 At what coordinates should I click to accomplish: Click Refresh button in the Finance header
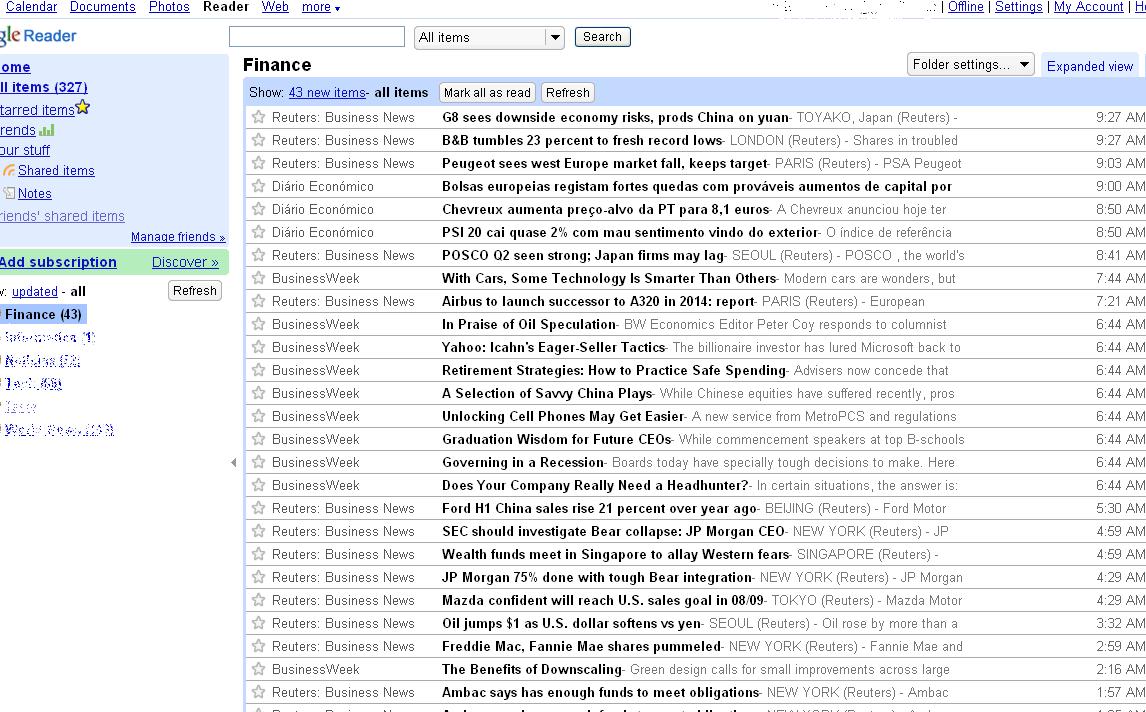coord(567,93)
